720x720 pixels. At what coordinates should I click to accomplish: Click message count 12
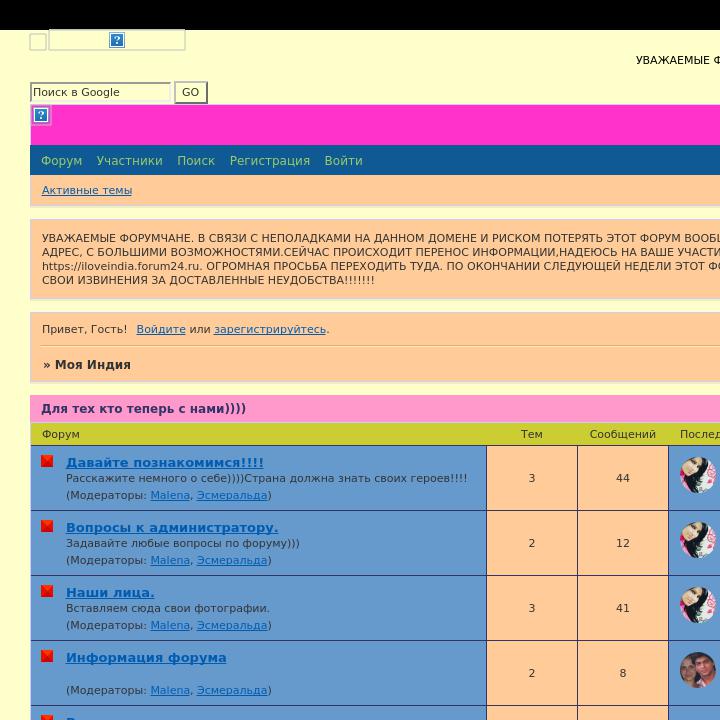click(x=623, y=543)
